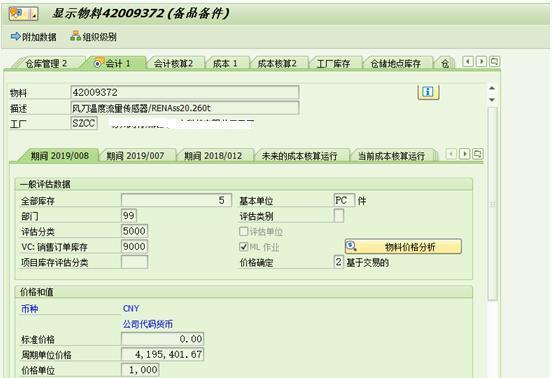
Task: Open the 仓储地点库存 tab
Action: coord(396,64)
